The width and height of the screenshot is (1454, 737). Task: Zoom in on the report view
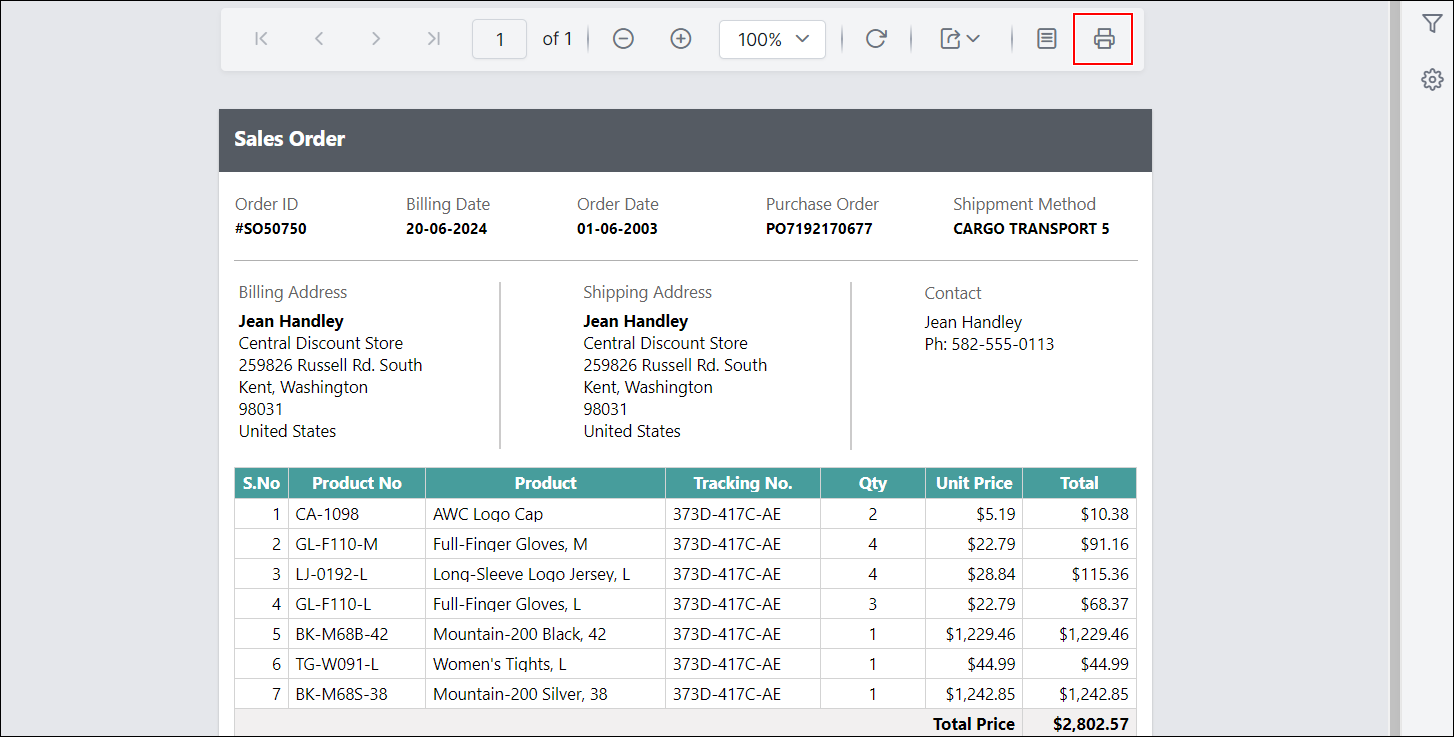(x=681, y=38)
